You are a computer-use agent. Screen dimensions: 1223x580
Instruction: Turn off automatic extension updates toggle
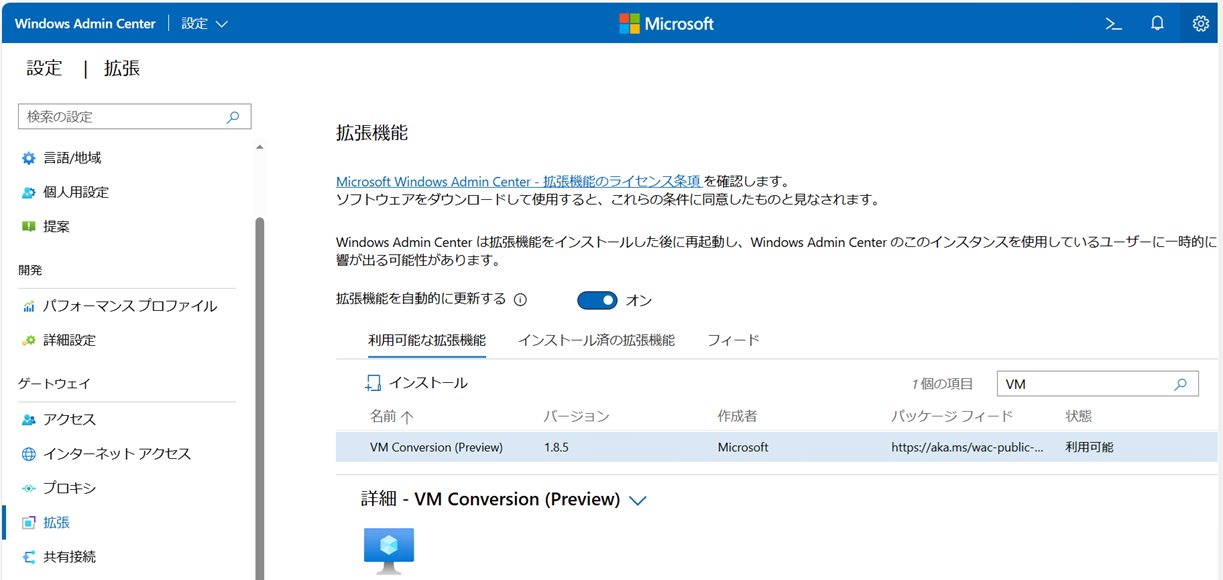pyautogui.click(x=597, y=300)
